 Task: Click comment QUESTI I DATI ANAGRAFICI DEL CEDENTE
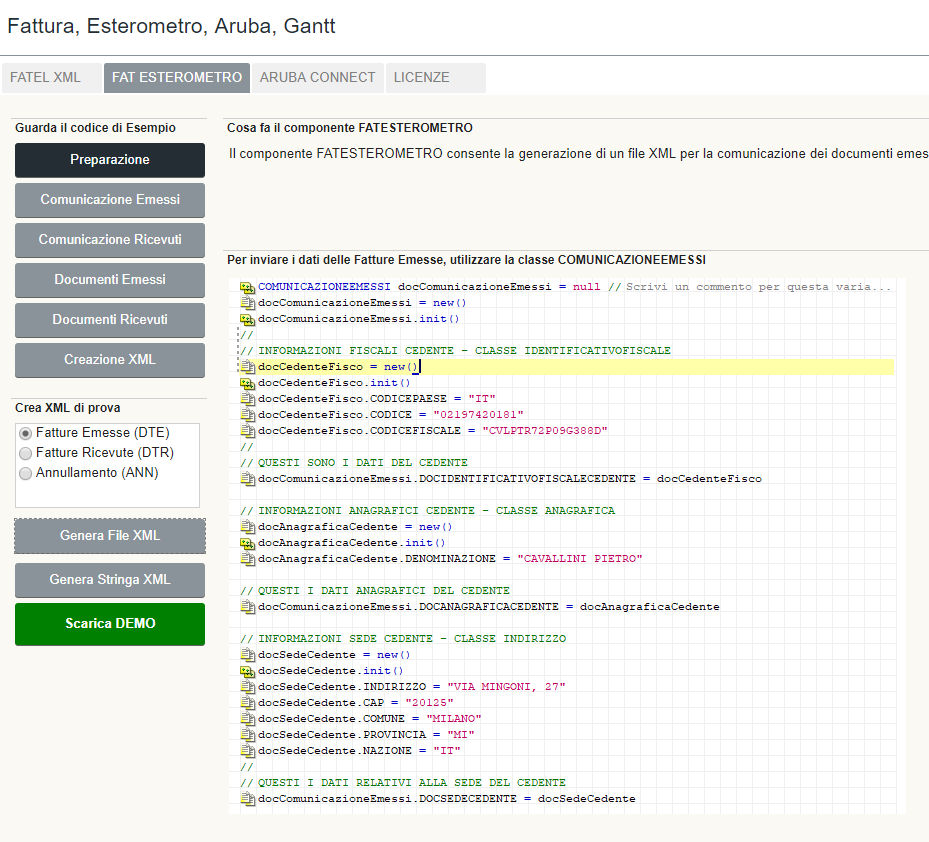375,591
